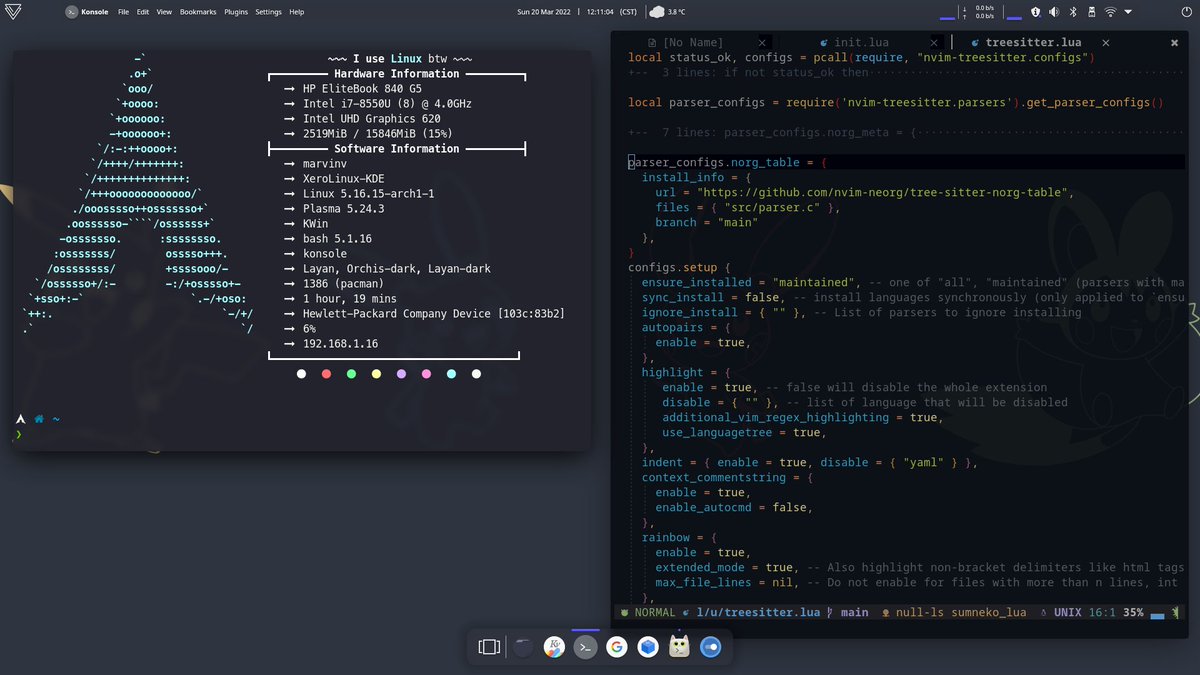This screenshot has height=675, width=1200.
Task: Click the power button in the top panel
Action: point(1185,12)
